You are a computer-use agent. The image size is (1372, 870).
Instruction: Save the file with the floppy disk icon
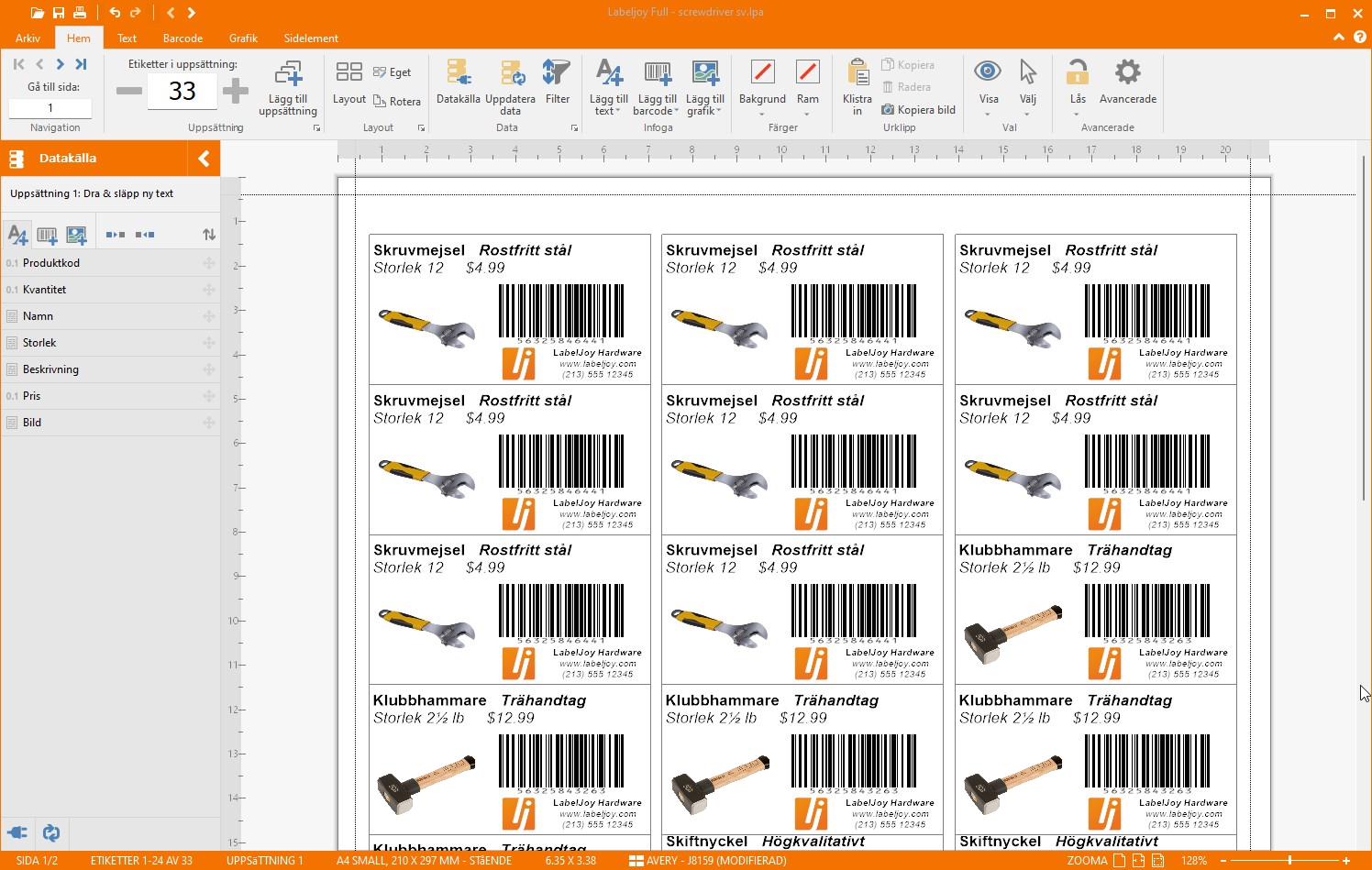pyautogui.click(x=59, y=13)
